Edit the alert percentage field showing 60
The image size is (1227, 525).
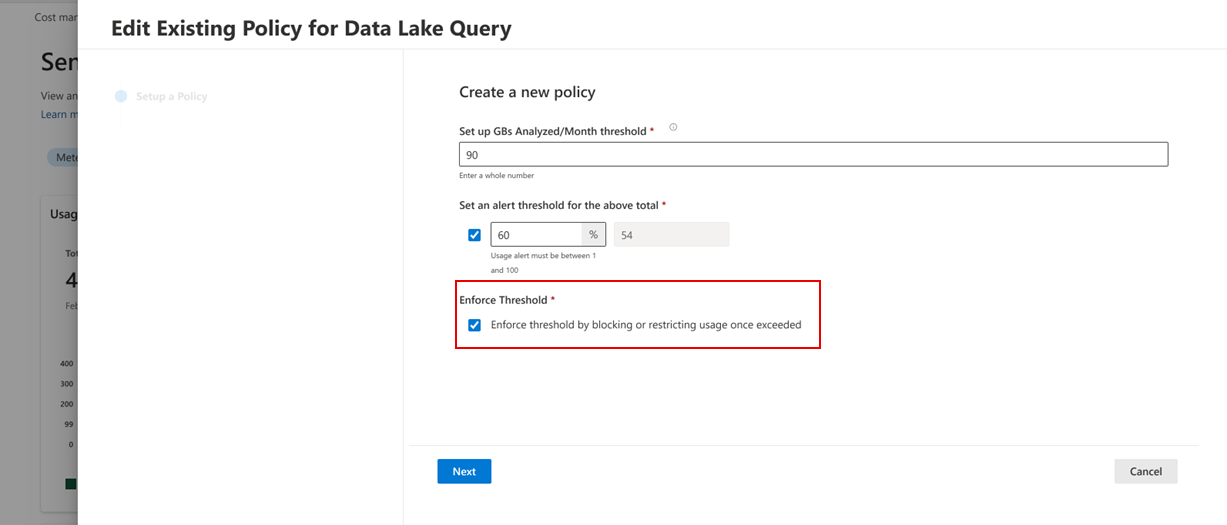pos(536,234)
